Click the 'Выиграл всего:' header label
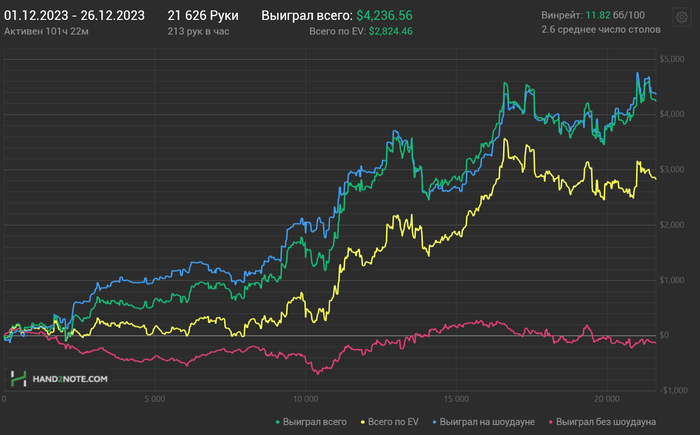This screenshot has width=700, height=435. tap(307, 16)
